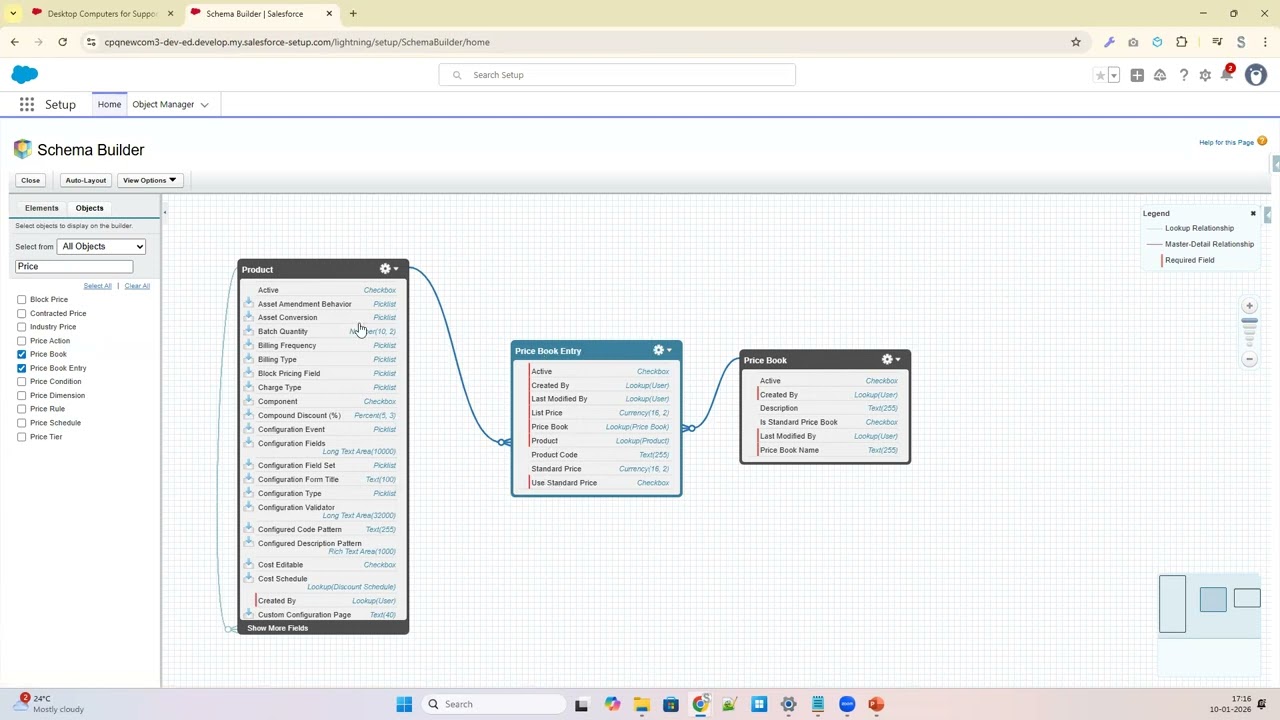Open PowerPoint from taskbar
This screenshot has width=1280, height=720.
coord(876,704)
